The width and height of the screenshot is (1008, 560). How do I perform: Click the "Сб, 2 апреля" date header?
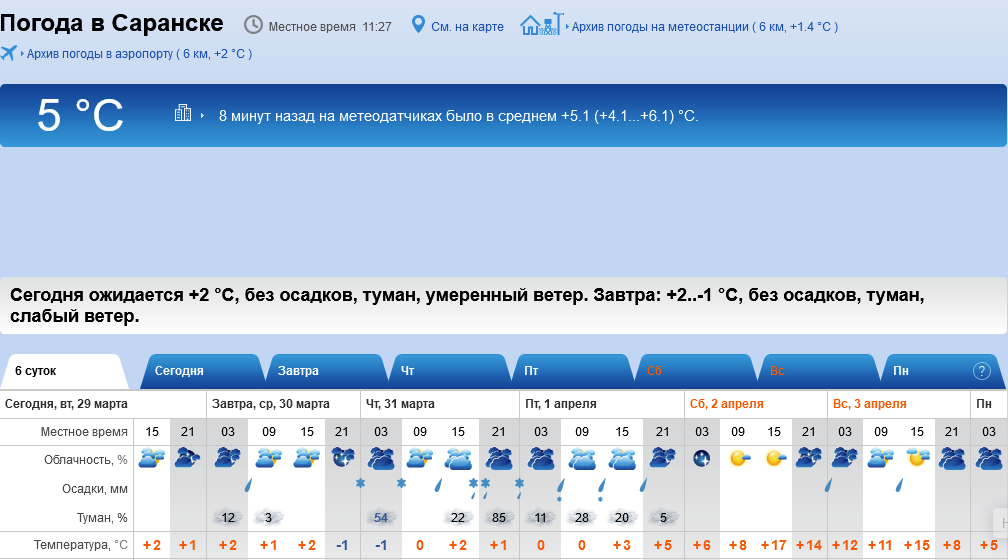pos(725,404)
